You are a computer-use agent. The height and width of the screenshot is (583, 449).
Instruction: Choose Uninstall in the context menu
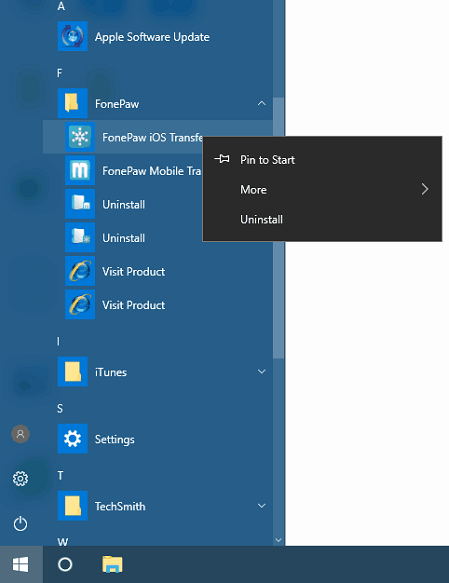click(322, 219)
